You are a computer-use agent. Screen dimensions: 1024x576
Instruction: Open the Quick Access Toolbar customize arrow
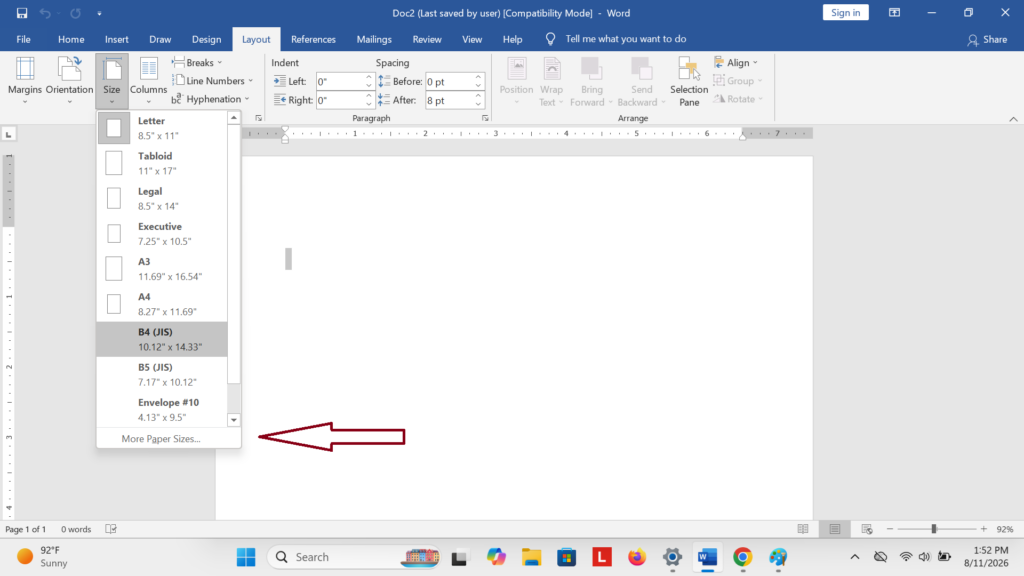(99, 13)
